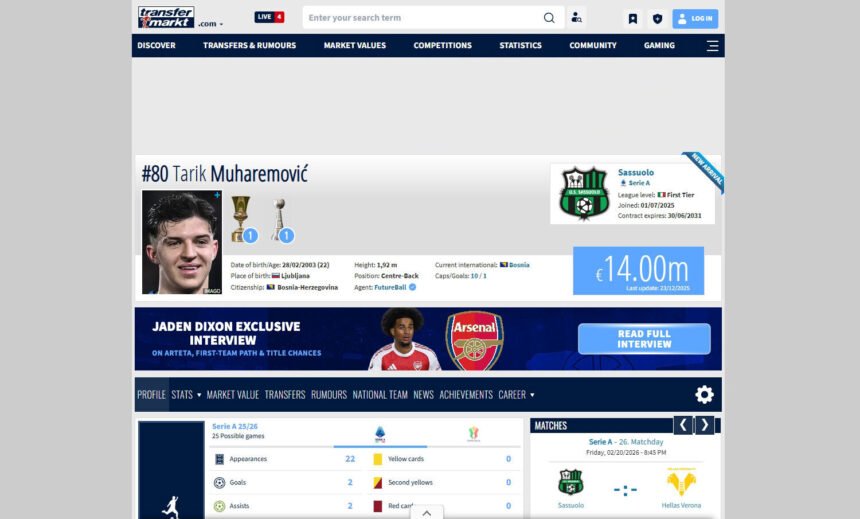Open the STATISTICS menu
Screen dimensions: 860x519
click(x=520, y=46)
